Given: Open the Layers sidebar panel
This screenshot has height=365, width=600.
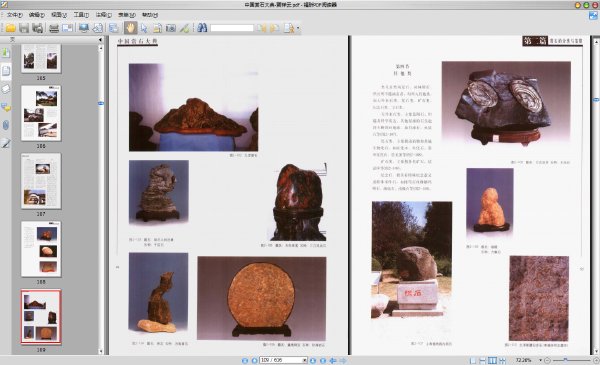Looking at the screenshot, I should [6, 89].
